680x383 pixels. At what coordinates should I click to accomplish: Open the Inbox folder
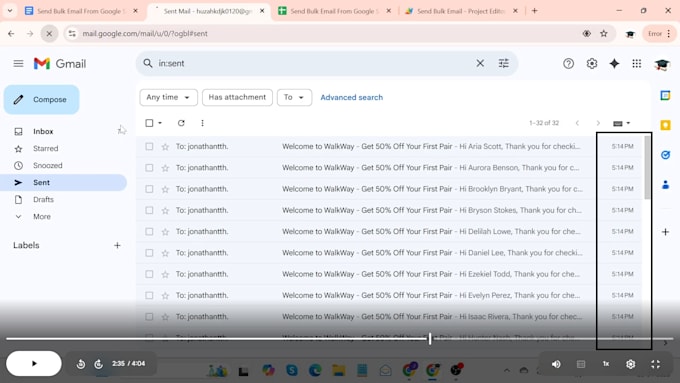point(43,131)
